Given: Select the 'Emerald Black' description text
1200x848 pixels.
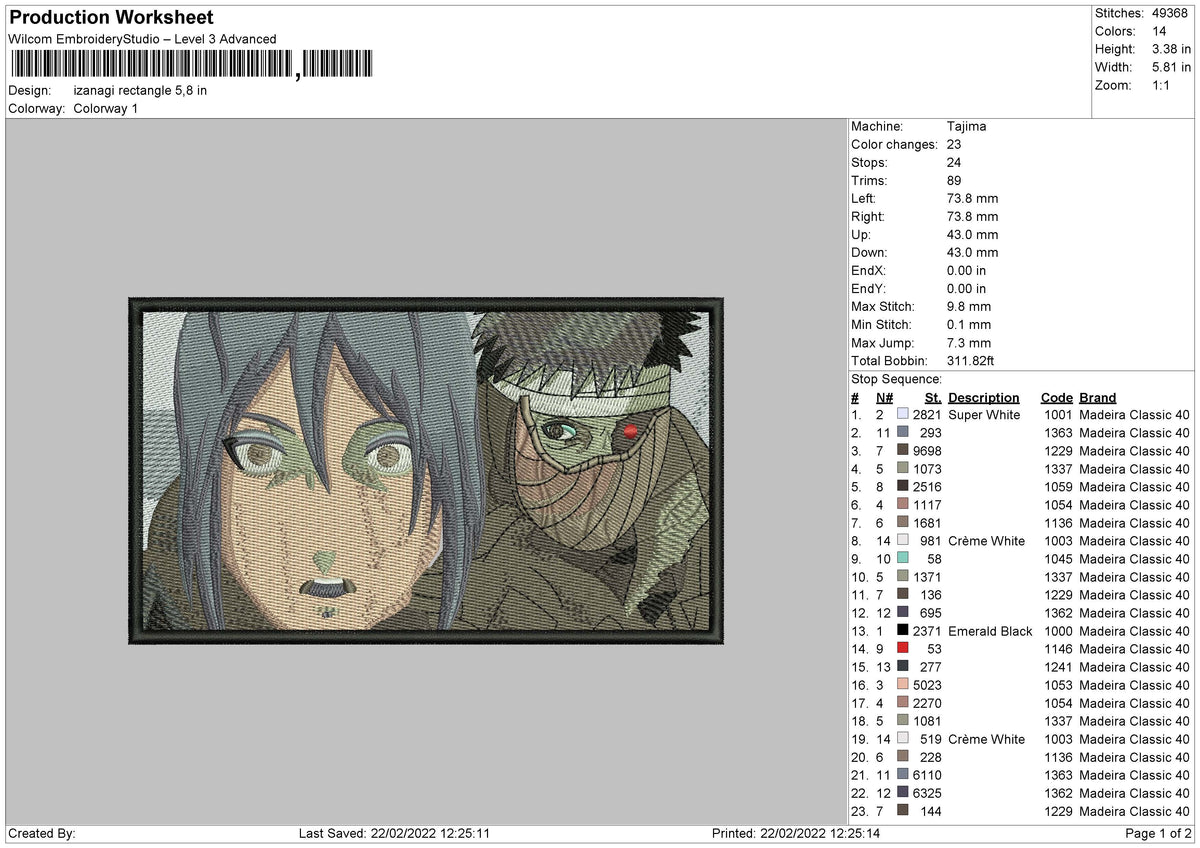Looking at the screenshot, I should coord(990,631).
